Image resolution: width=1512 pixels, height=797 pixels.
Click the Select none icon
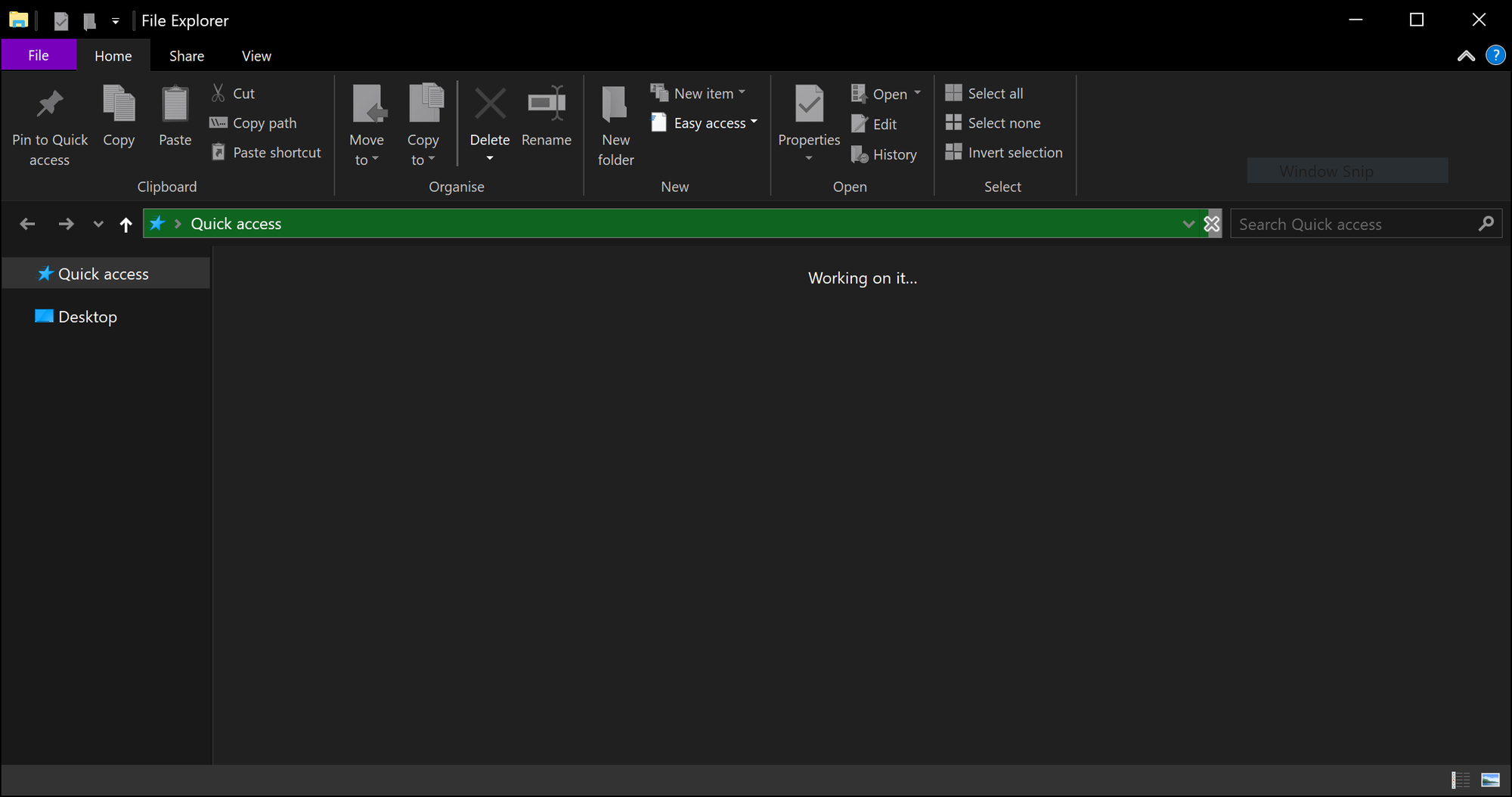pos(953,122)
